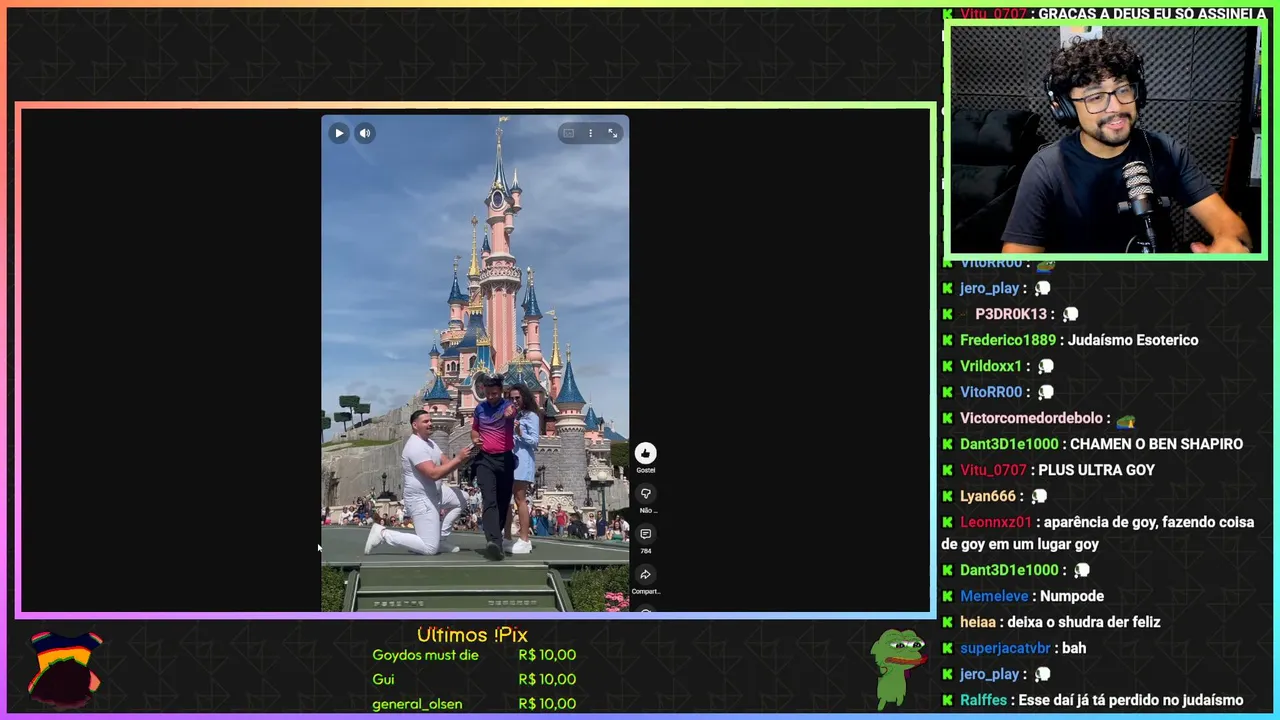Click the rainbow shirt logo overlay

[64, 668]
